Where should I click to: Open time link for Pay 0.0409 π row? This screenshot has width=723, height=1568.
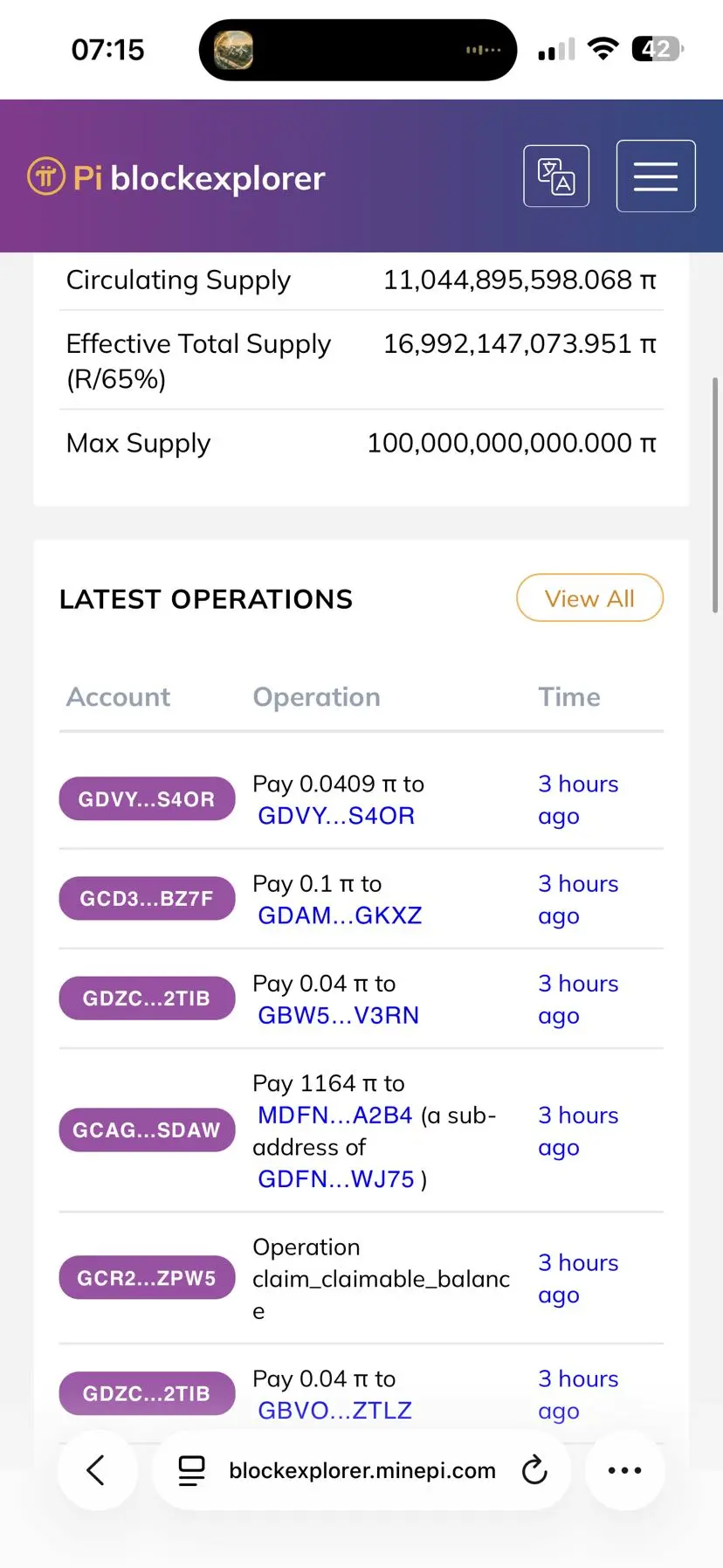578,799
